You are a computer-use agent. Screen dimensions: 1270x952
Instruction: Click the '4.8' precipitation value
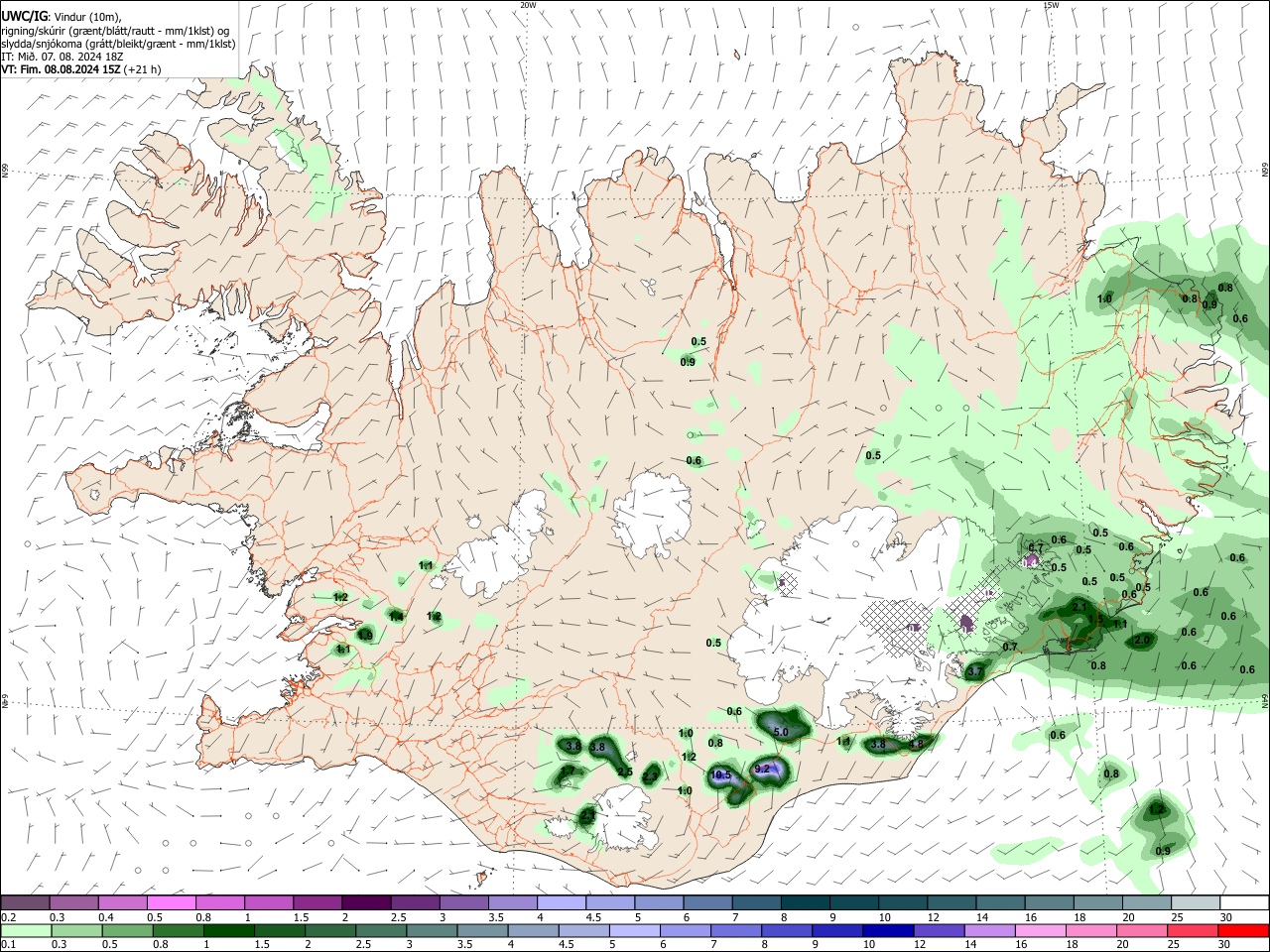pyautogui.click(x=916, y=744)
